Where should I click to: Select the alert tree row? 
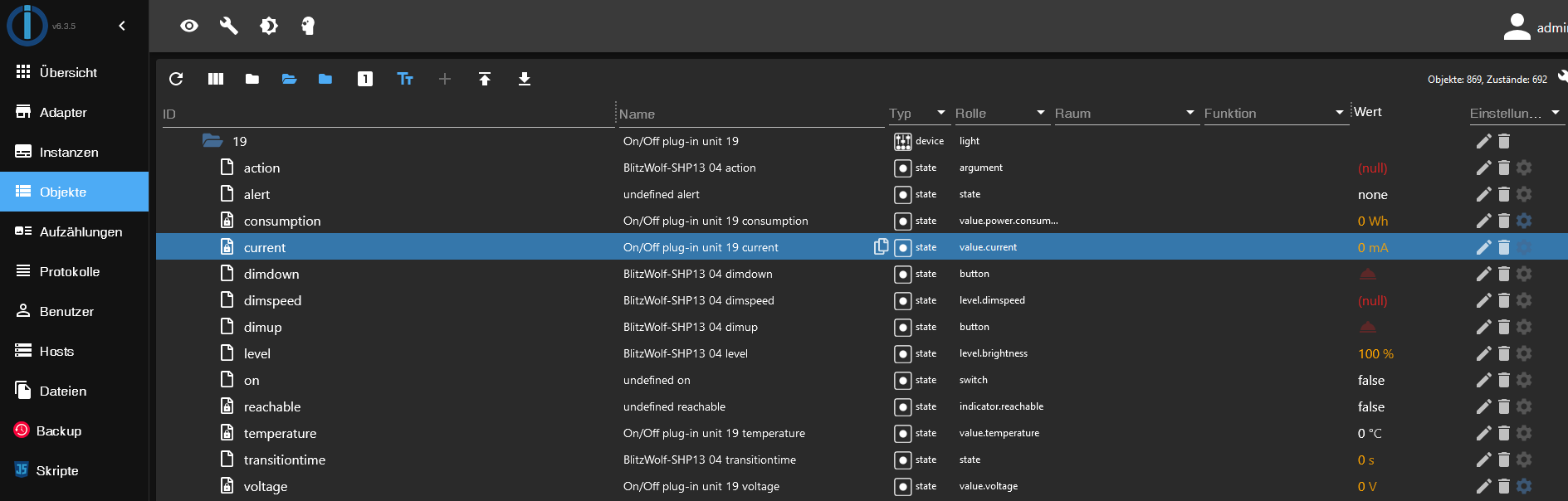click(x=862, y=194)
